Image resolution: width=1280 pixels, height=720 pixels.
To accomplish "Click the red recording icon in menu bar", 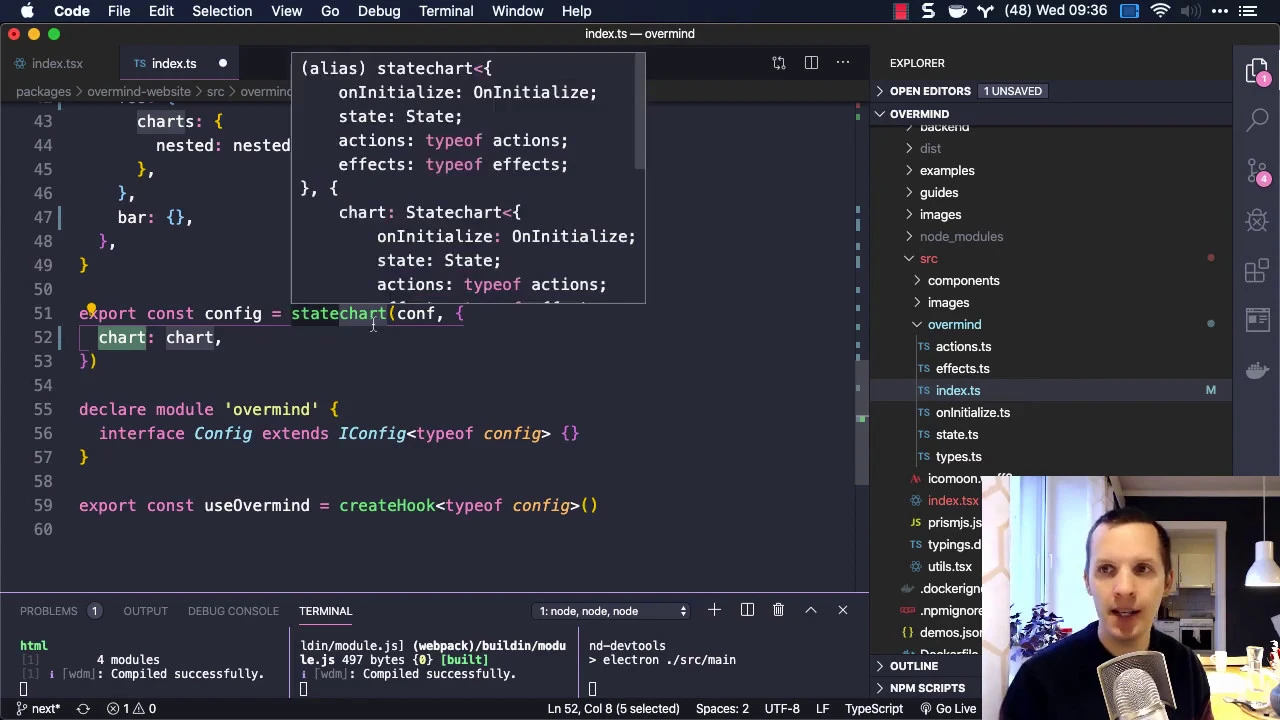I will coord(901,11).
